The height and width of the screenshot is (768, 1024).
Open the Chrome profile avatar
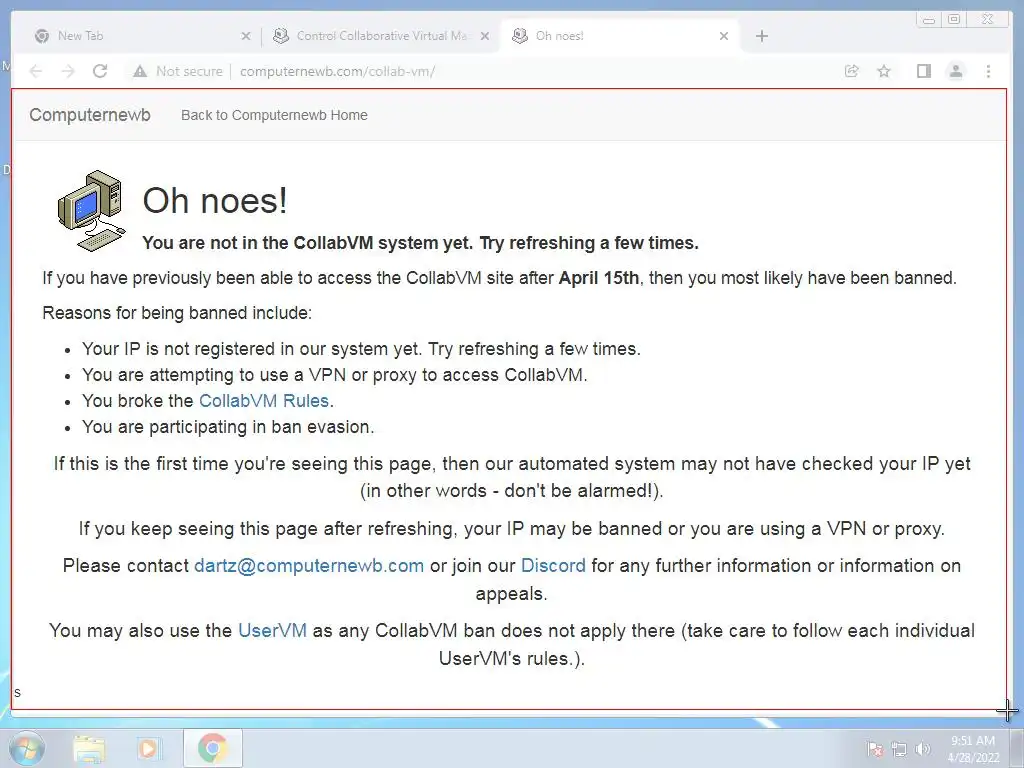click(955, 71)
